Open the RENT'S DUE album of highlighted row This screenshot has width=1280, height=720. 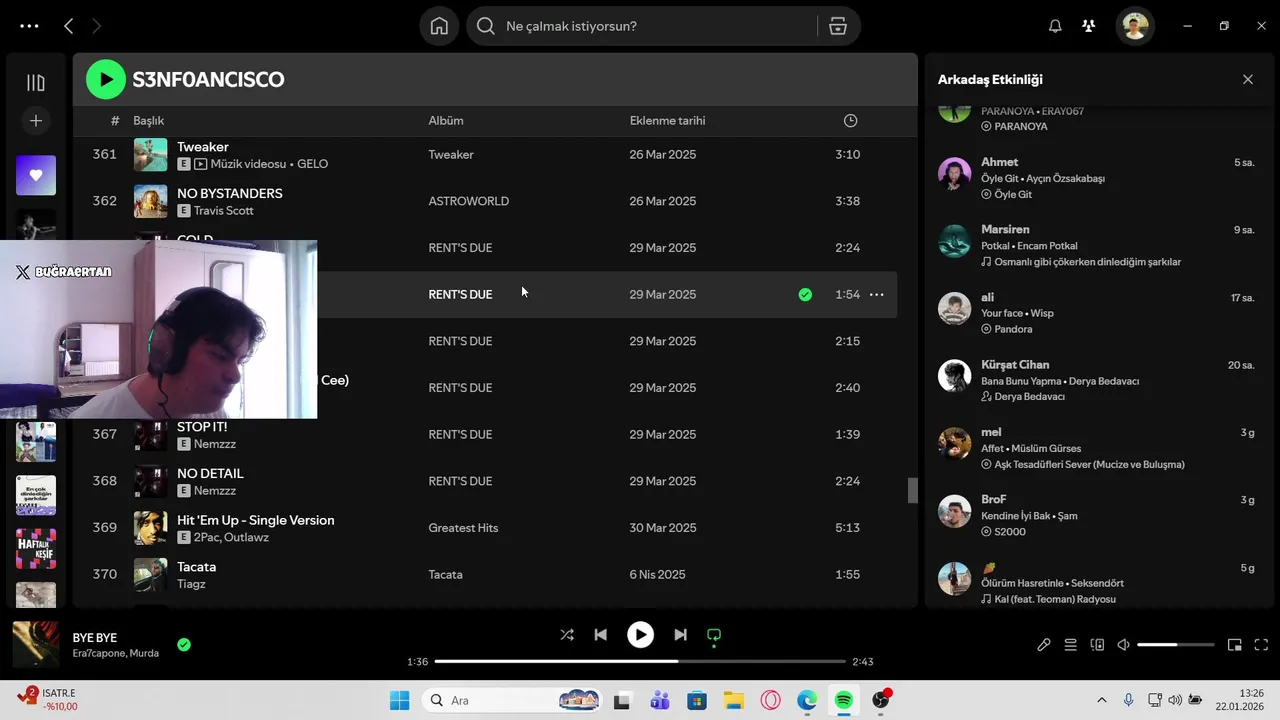click(x=460, y=295)
